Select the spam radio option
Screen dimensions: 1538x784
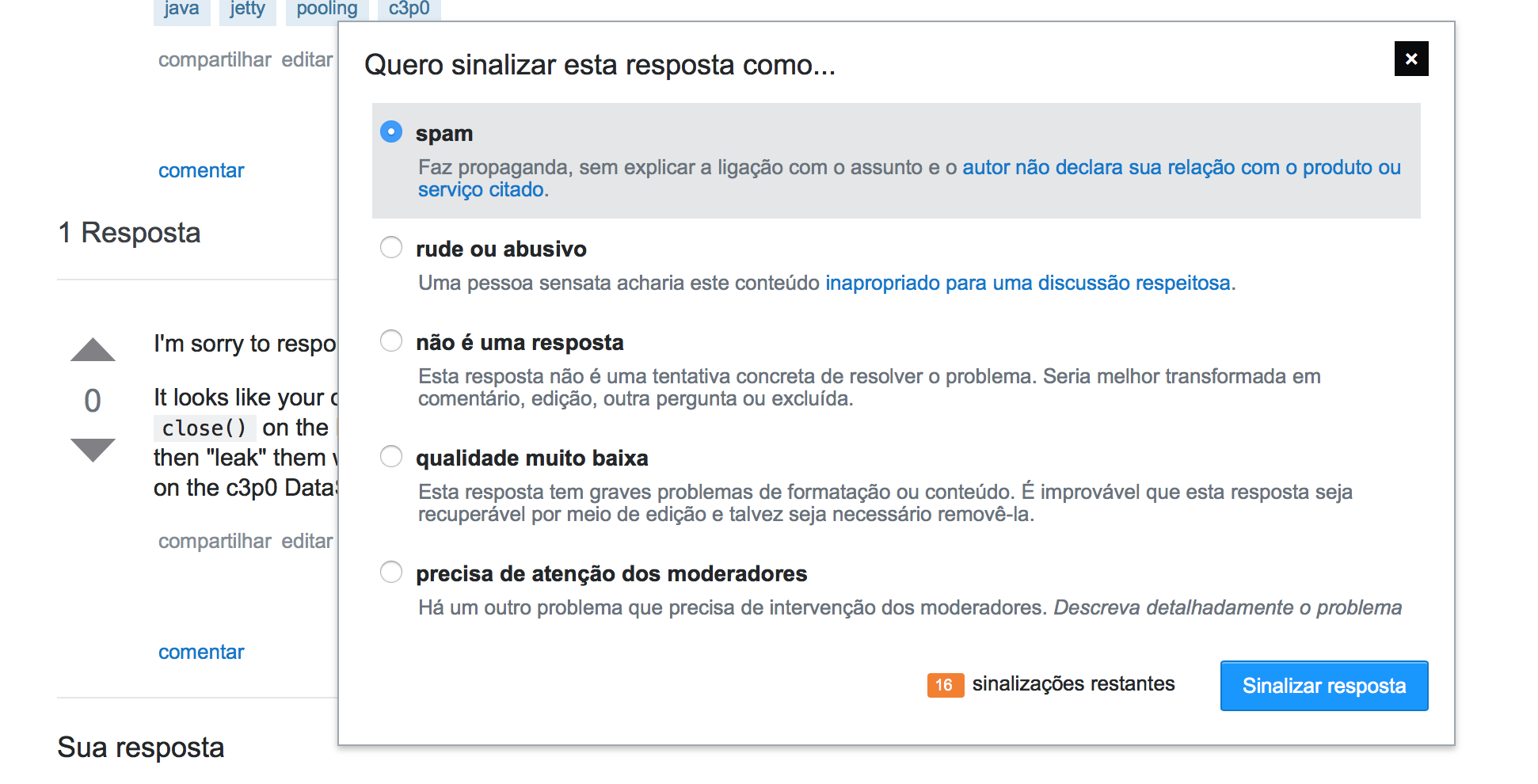[x=391, y=131]
